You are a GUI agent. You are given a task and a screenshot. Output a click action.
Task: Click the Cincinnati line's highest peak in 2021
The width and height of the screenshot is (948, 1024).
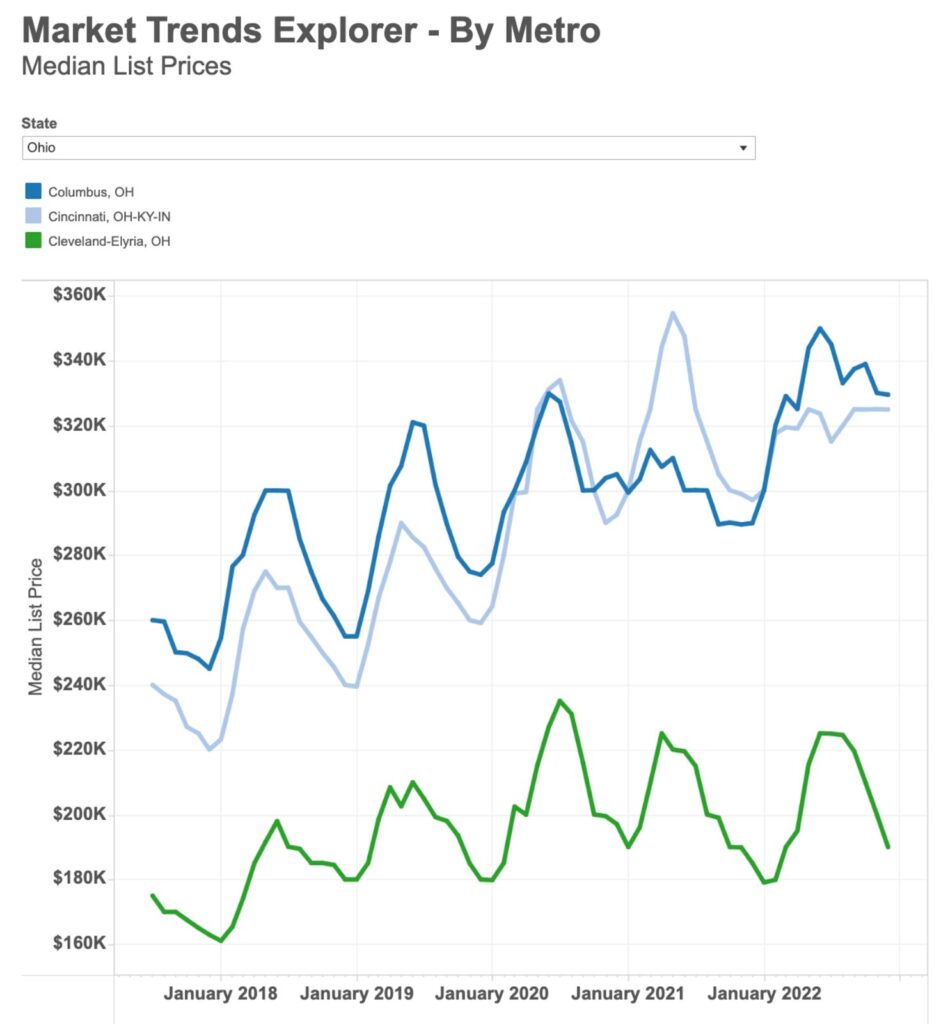[x=673, y=313]
